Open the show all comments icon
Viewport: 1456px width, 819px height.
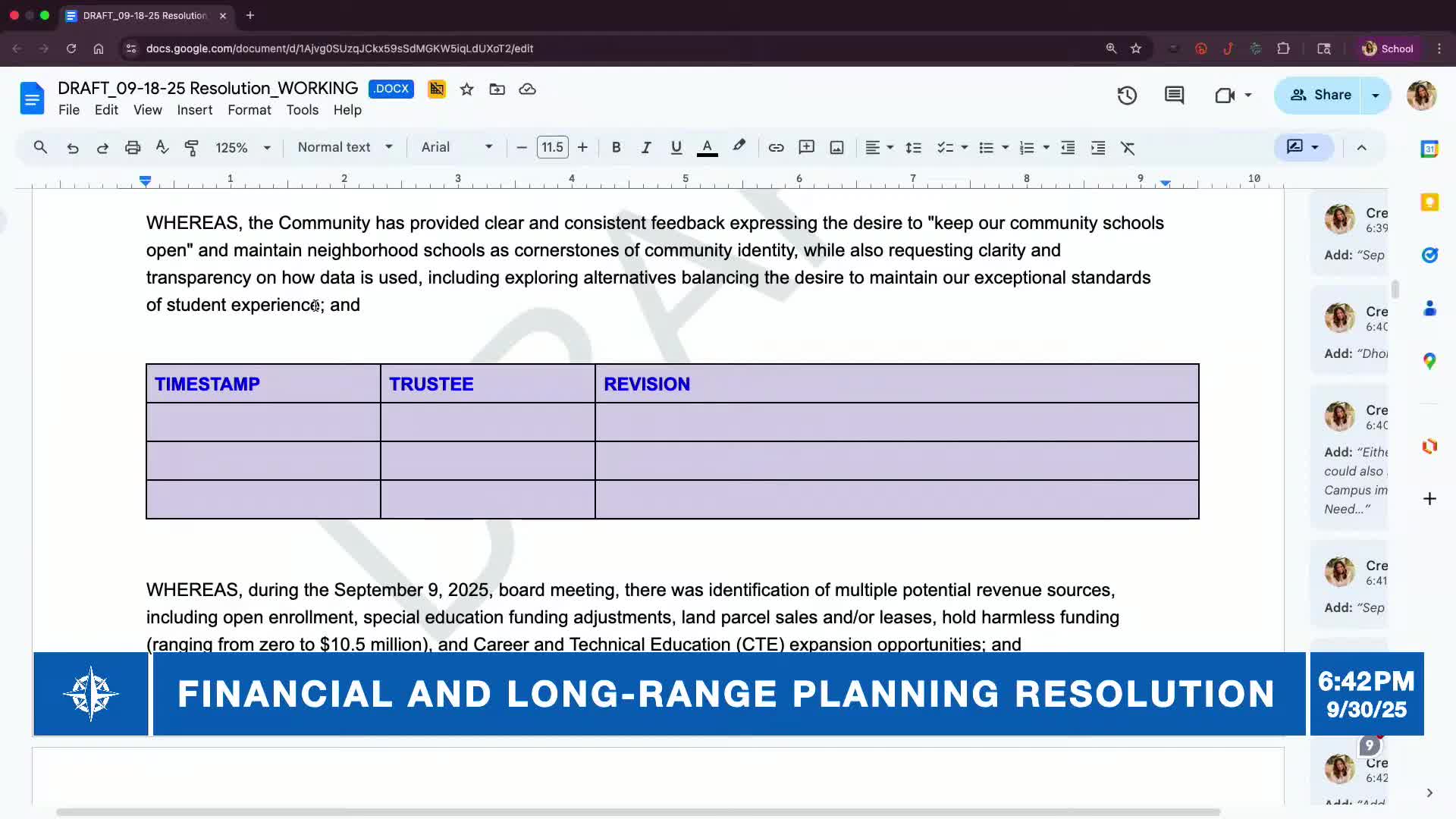point(1174,95)
